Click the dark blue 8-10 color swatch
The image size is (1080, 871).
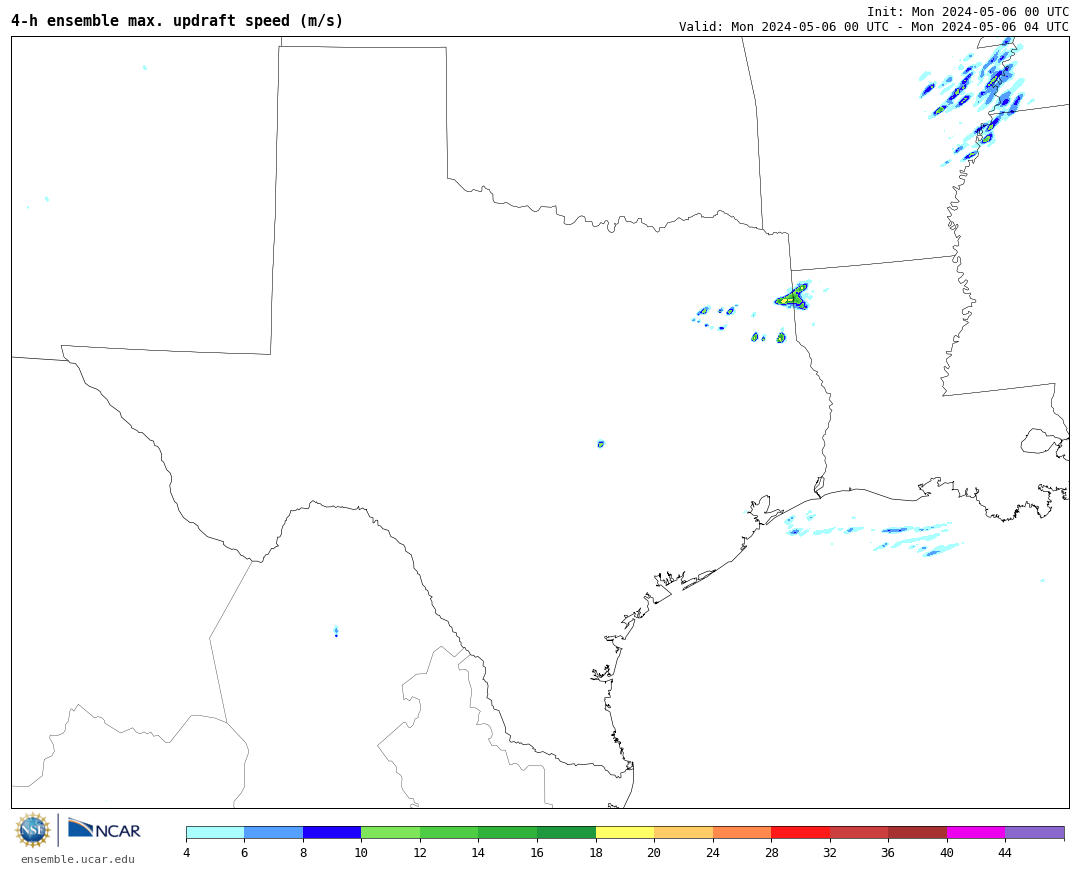click(332, 832)
